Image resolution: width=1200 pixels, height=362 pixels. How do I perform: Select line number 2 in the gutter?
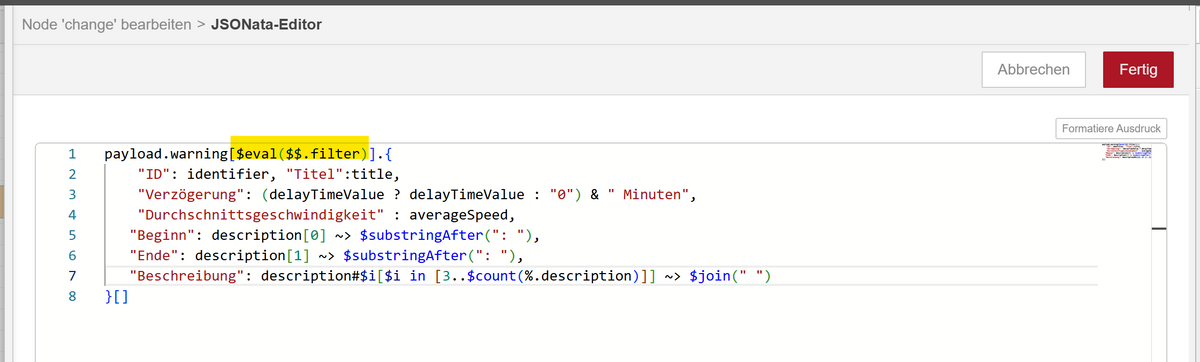point(72,175)
